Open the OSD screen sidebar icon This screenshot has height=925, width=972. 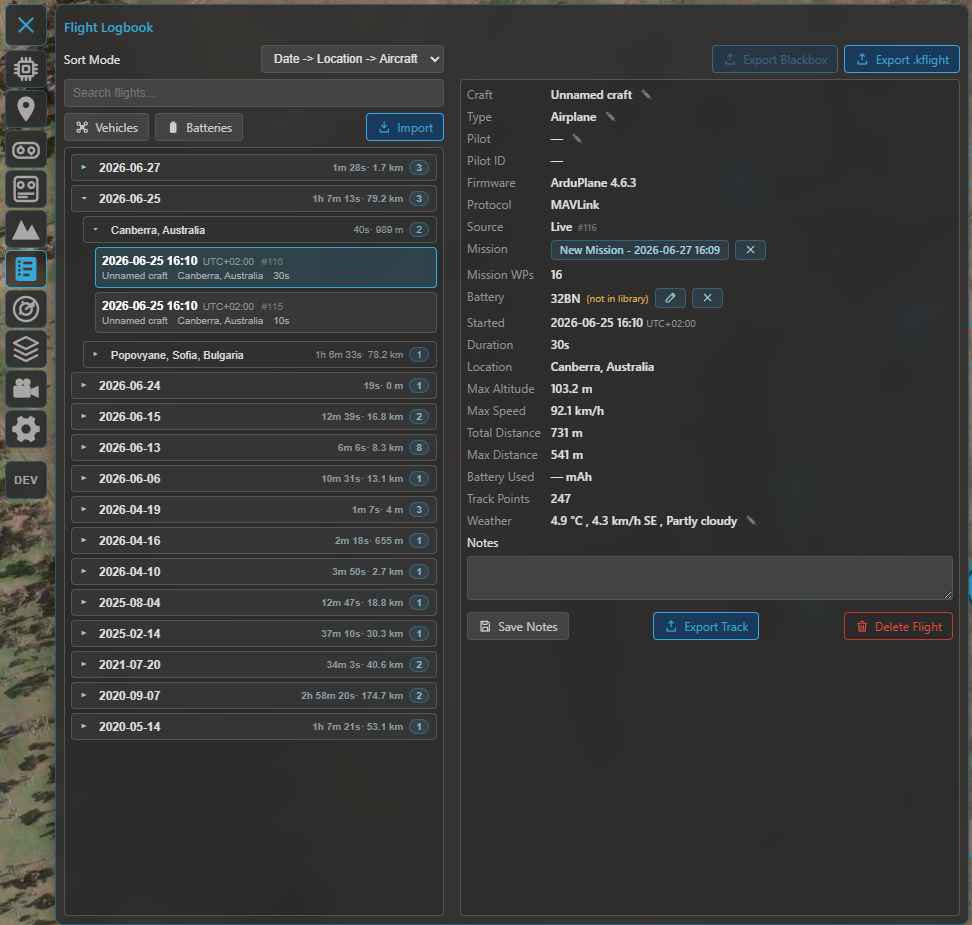(25, 189)
